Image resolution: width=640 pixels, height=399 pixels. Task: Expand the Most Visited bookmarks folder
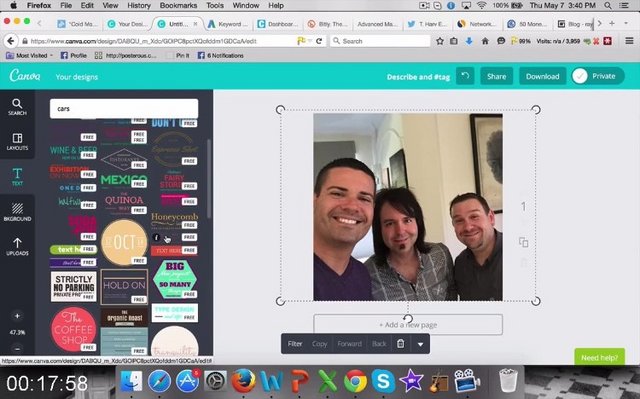[29, 55]
